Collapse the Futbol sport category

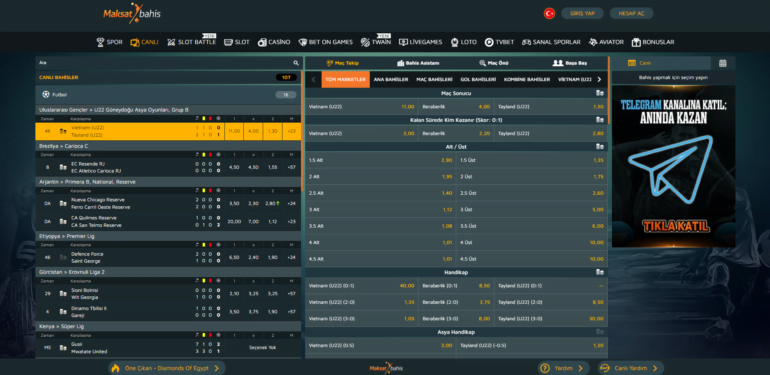point(168,95)
